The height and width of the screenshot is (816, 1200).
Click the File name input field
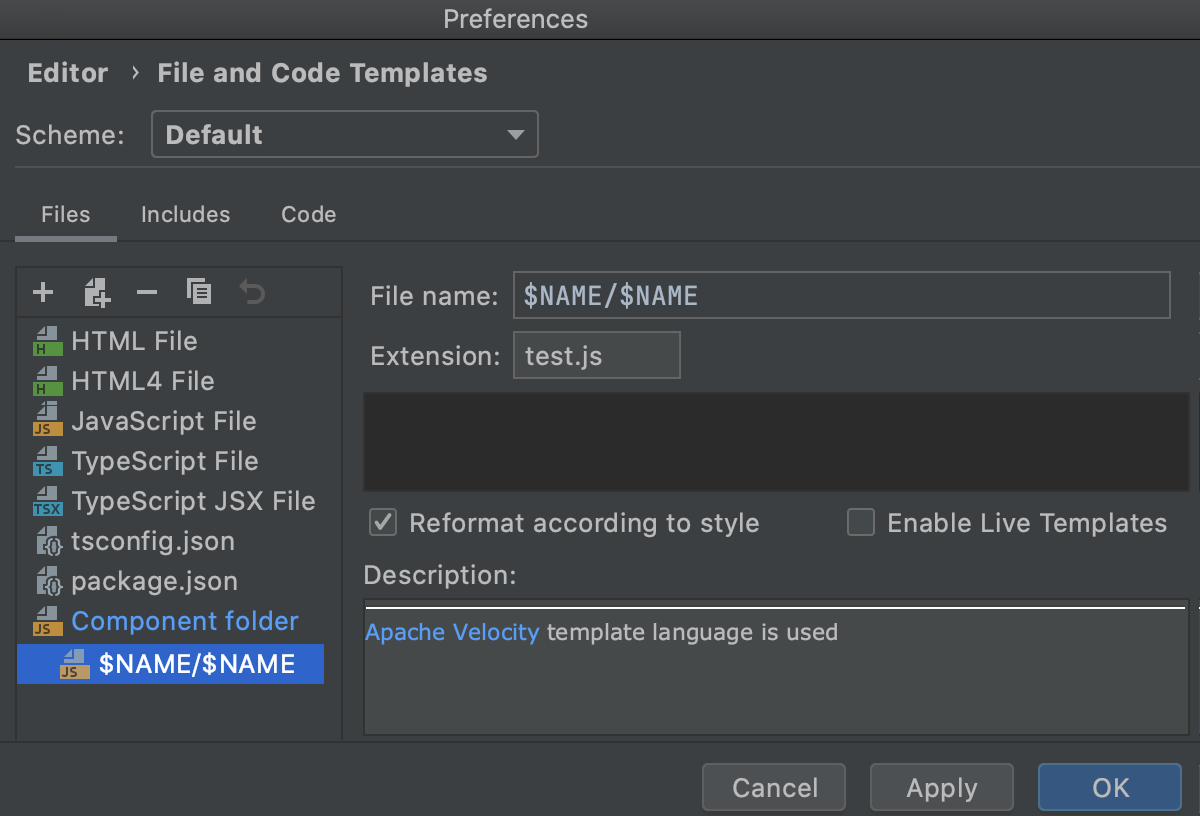click(x=840, y=295)
